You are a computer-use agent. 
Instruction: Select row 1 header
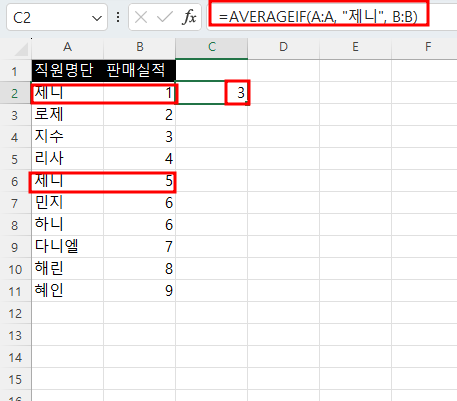click(15, 71)
